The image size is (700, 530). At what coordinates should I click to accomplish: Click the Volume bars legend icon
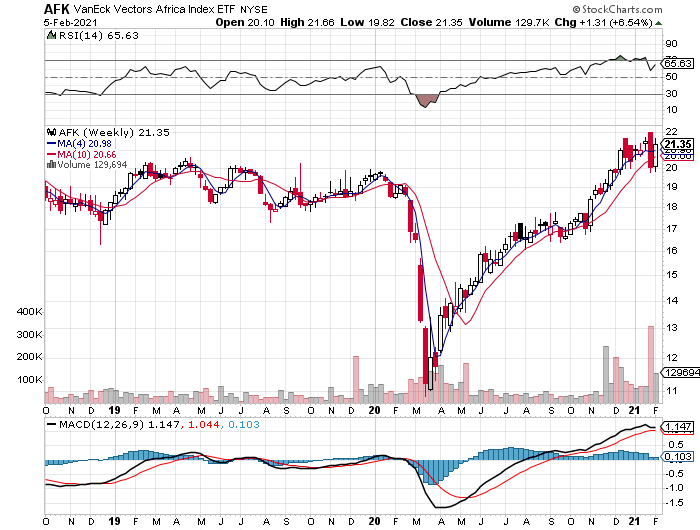click(50, 163)
